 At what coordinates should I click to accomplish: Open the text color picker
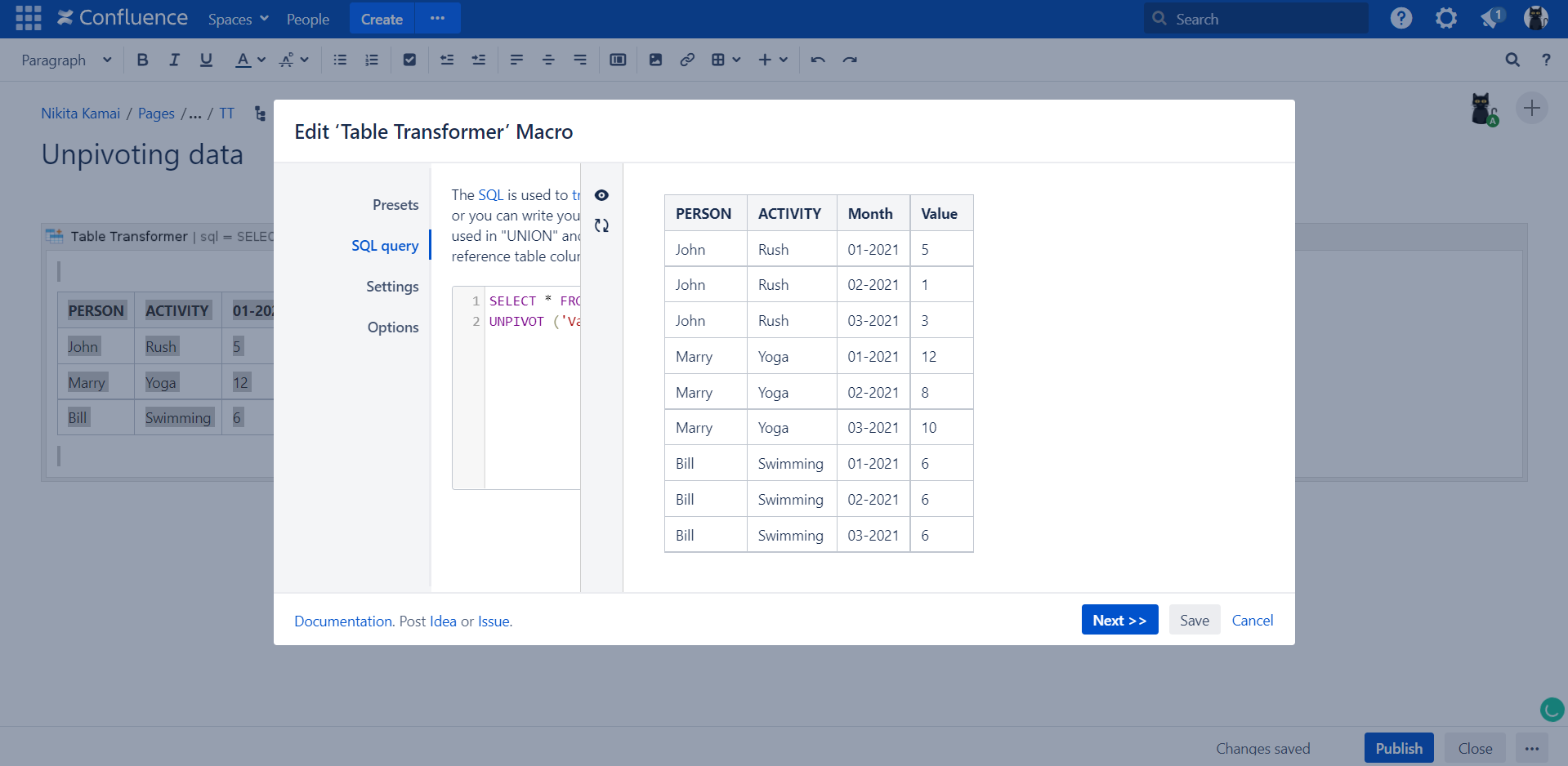[x=250, y=60]
